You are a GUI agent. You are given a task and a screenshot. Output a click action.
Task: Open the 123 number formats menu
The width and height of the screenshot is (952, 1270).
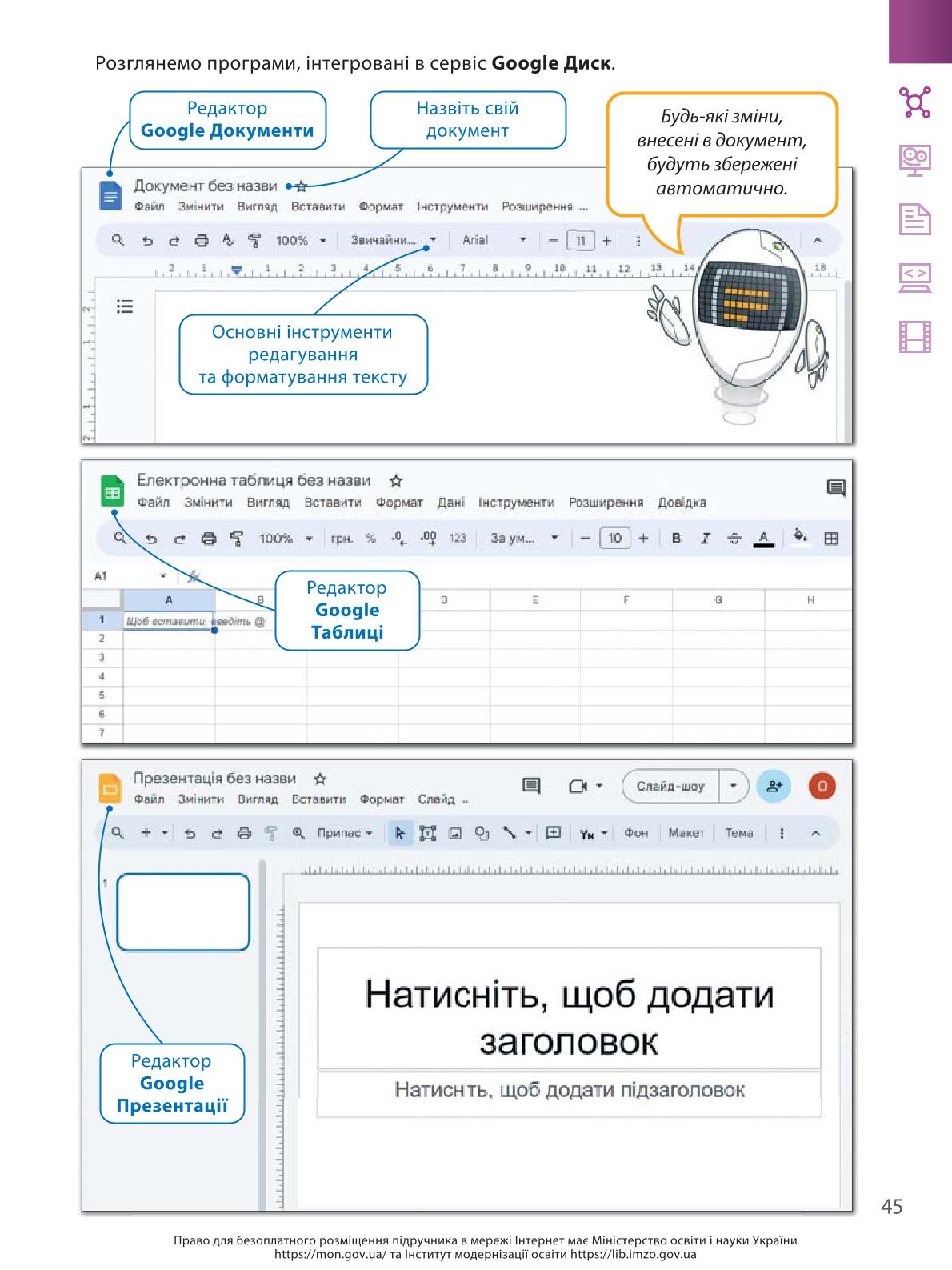458,539
